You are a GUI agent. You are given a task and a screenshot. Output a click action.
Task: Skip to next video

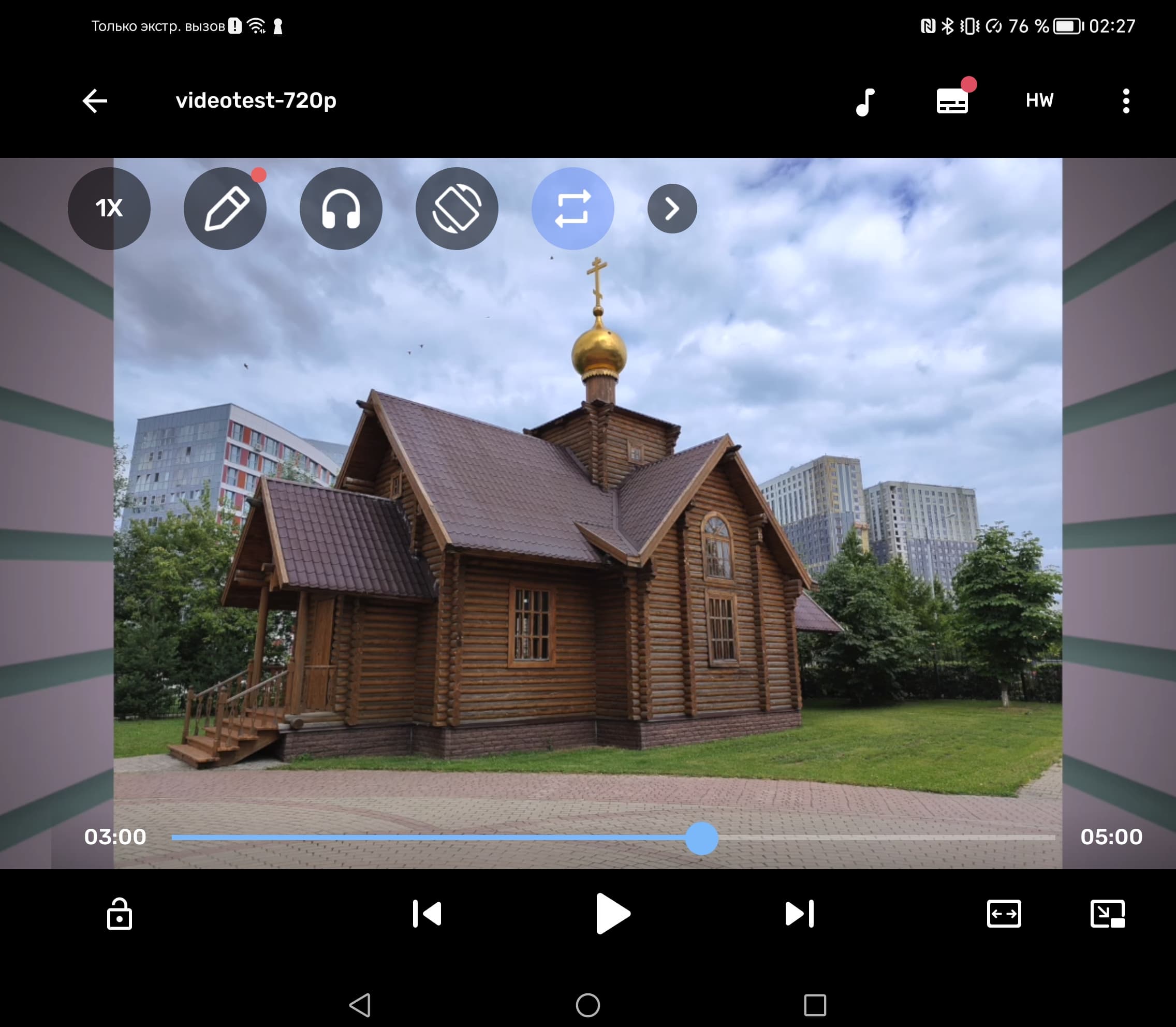(x=800, y=914)
